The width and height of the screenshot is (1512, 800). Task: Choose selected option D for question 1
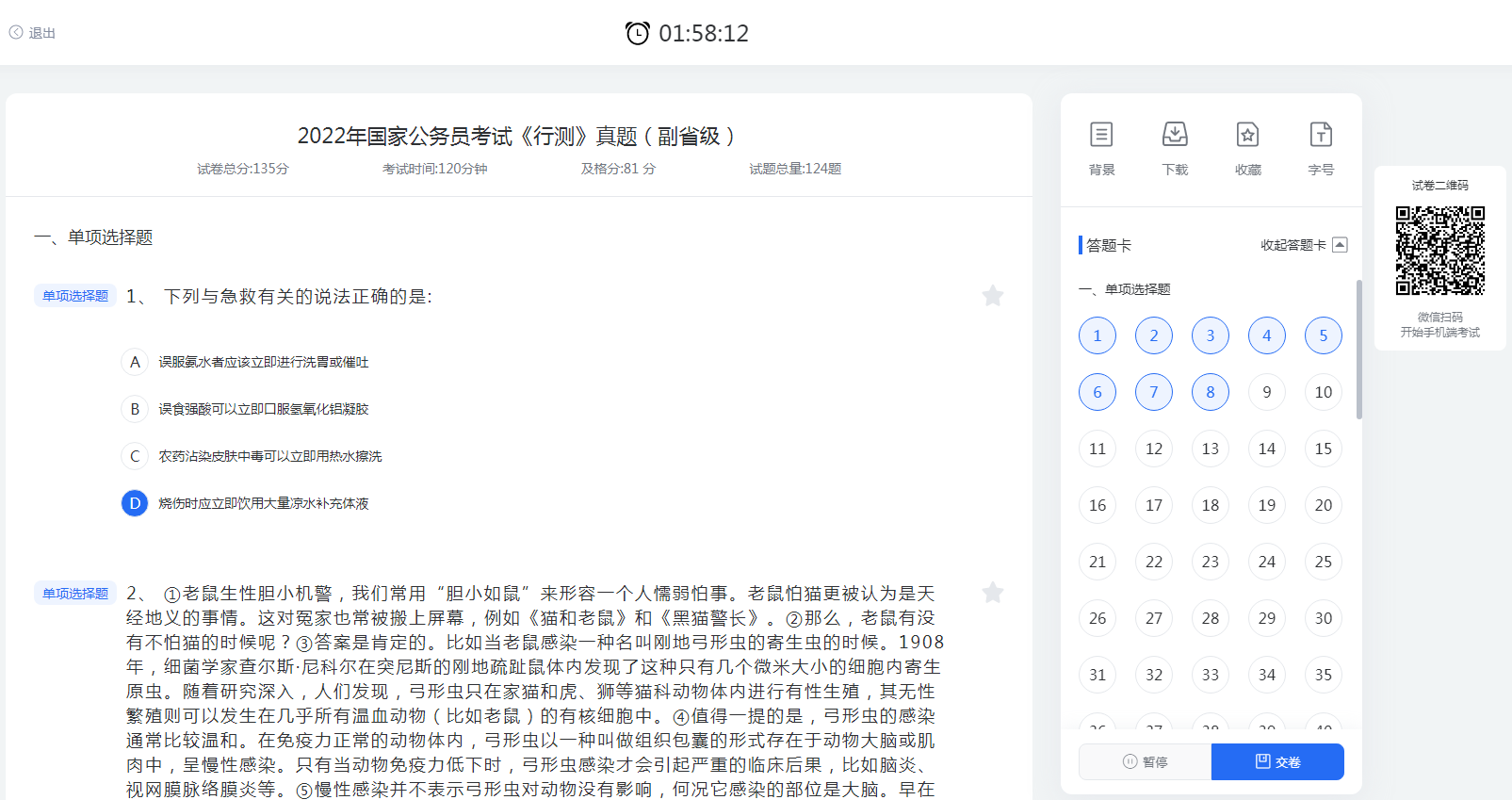coord(135,503)
